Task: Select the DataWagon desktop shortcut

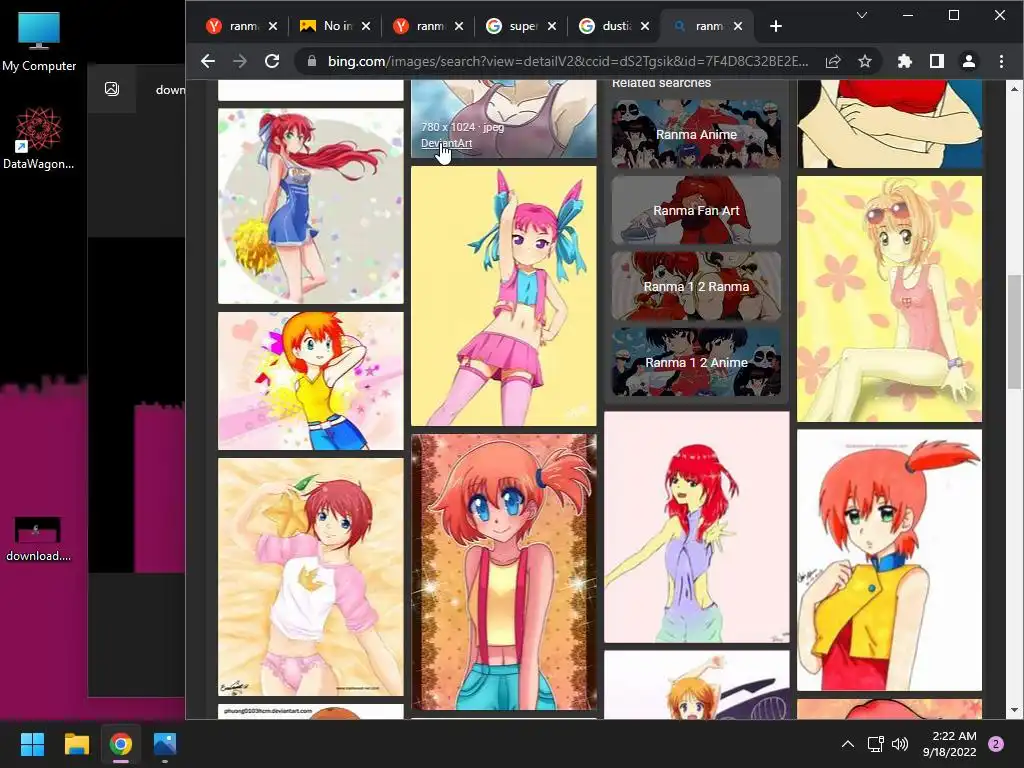Action: pyautogui.click(x=39, y=139)
